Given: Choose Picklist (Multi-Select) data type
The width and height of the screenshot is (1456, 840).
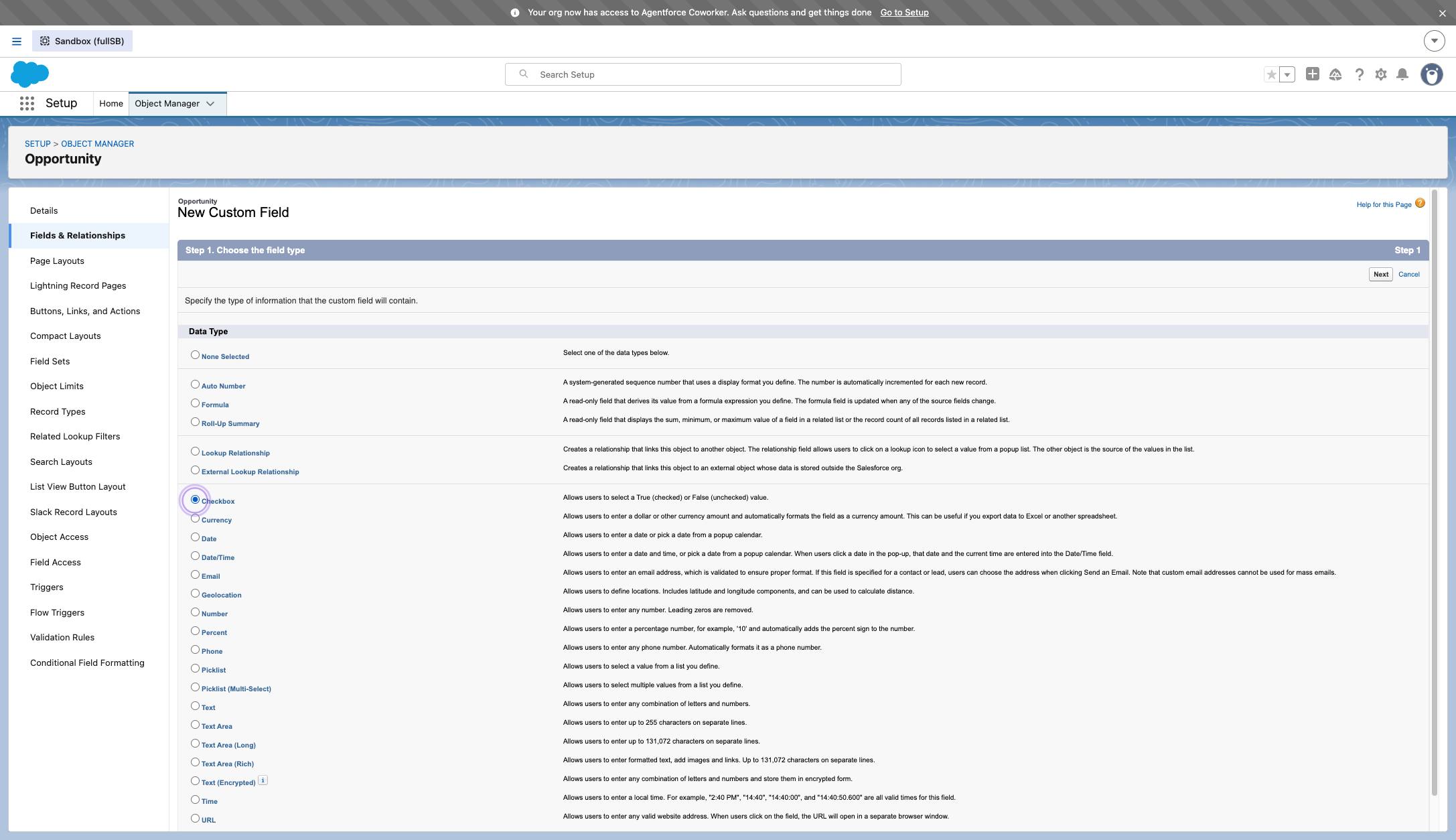Looking at the screenshot, I should click(195, 687).
